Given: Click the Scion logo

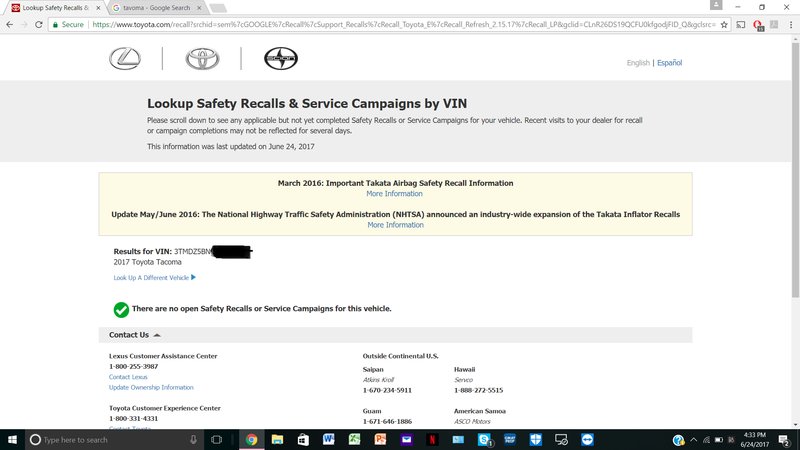Looking at the screenshot, I should coord(281,58).
